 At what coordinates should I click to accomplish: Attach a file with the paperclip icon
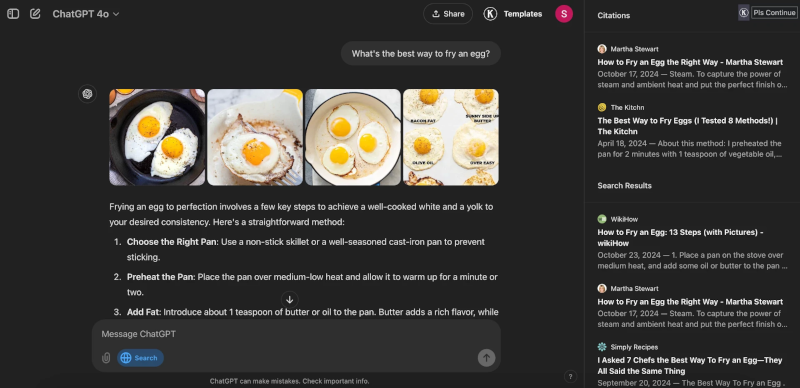(106, 358)
